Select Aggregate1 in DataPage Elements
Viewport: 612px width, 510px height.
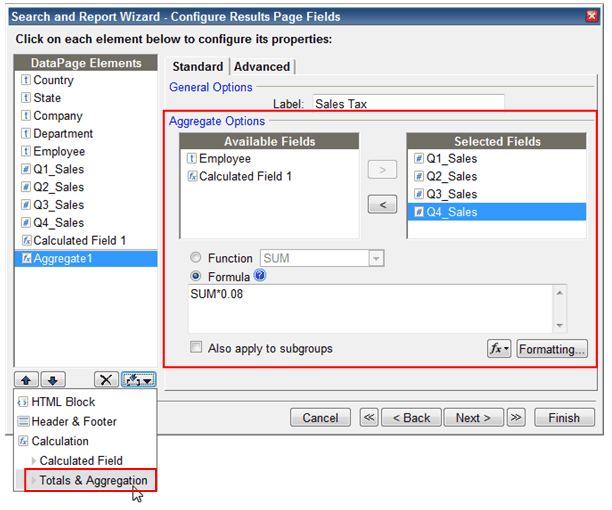(85, 258)
